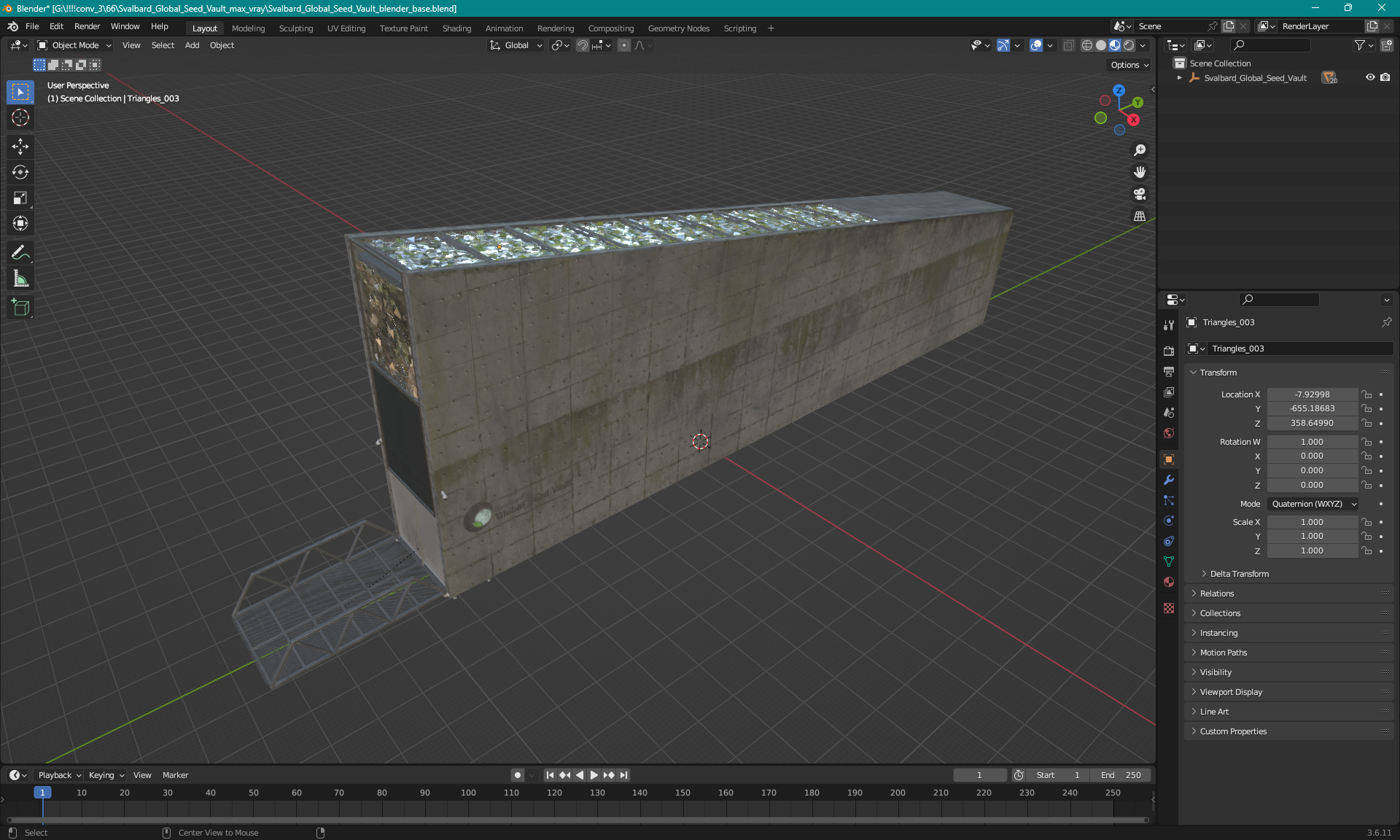1400x840 pixels.
Task: Open the Shading menu from menu bar
Action: click(x=456, y=27)
